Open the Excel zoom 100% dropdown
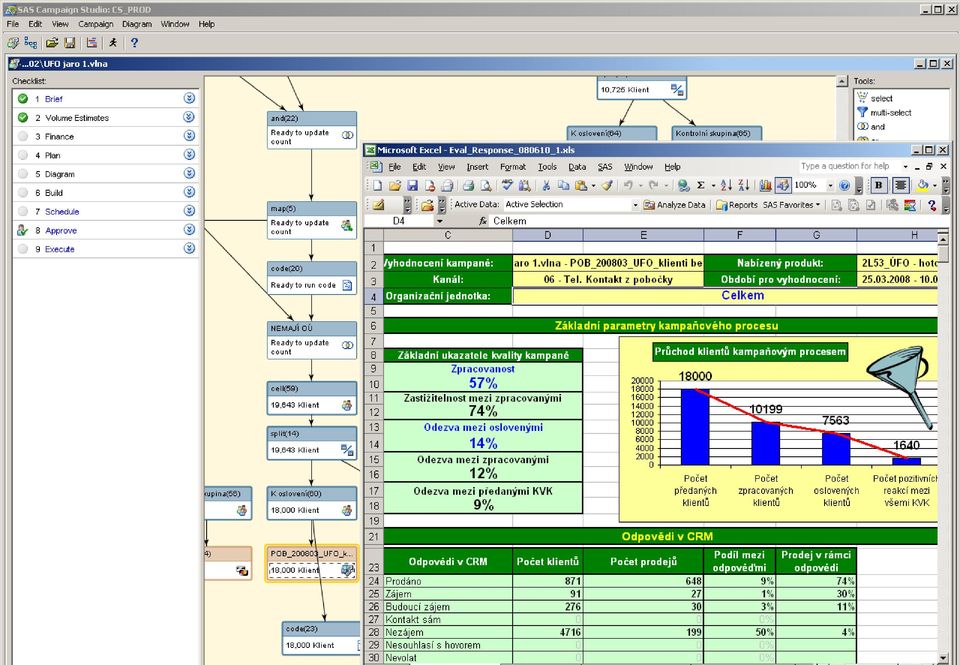960x665 pixels. click(831, 186)
